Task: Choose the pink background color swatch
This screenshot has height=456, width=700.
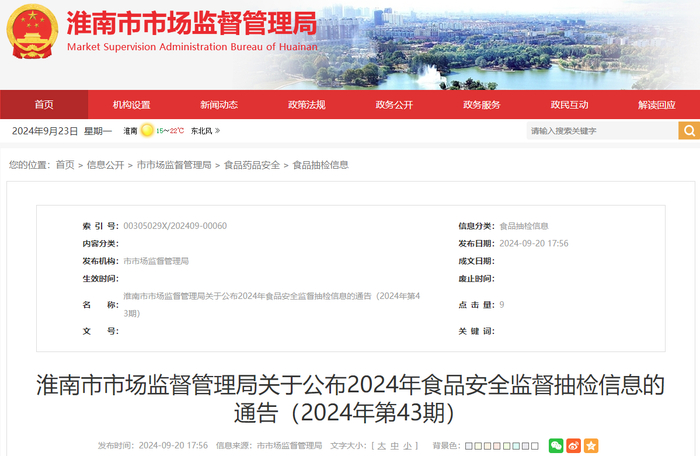Action: tap(497, 446)
